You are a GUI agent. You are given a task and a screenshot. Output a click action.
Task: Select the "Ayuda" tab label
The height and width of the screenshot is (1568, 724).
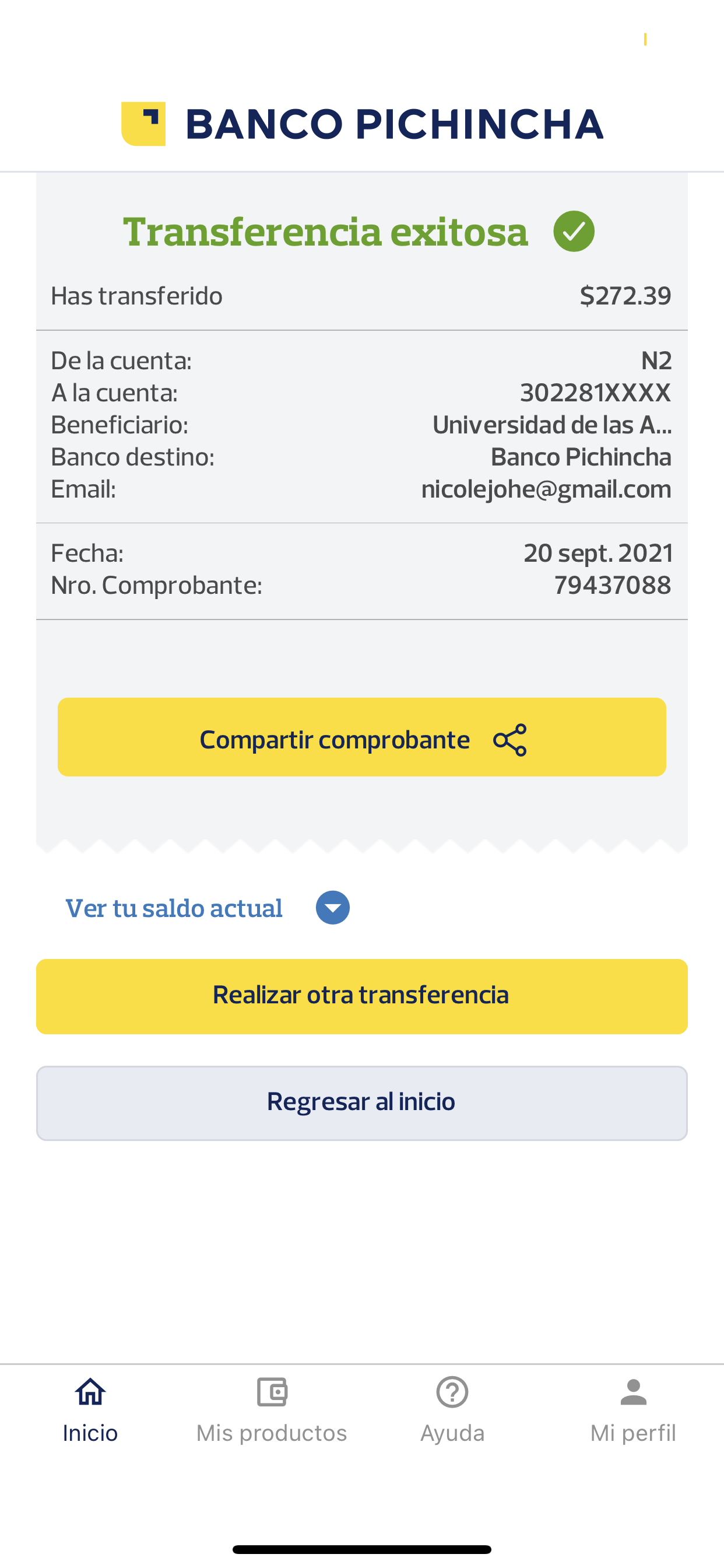tap(452, 1433)
